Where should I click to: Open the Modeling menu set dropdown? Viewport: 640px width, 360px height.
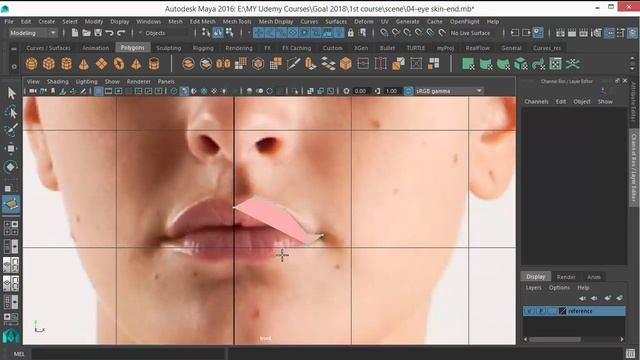tap(33, 33)
